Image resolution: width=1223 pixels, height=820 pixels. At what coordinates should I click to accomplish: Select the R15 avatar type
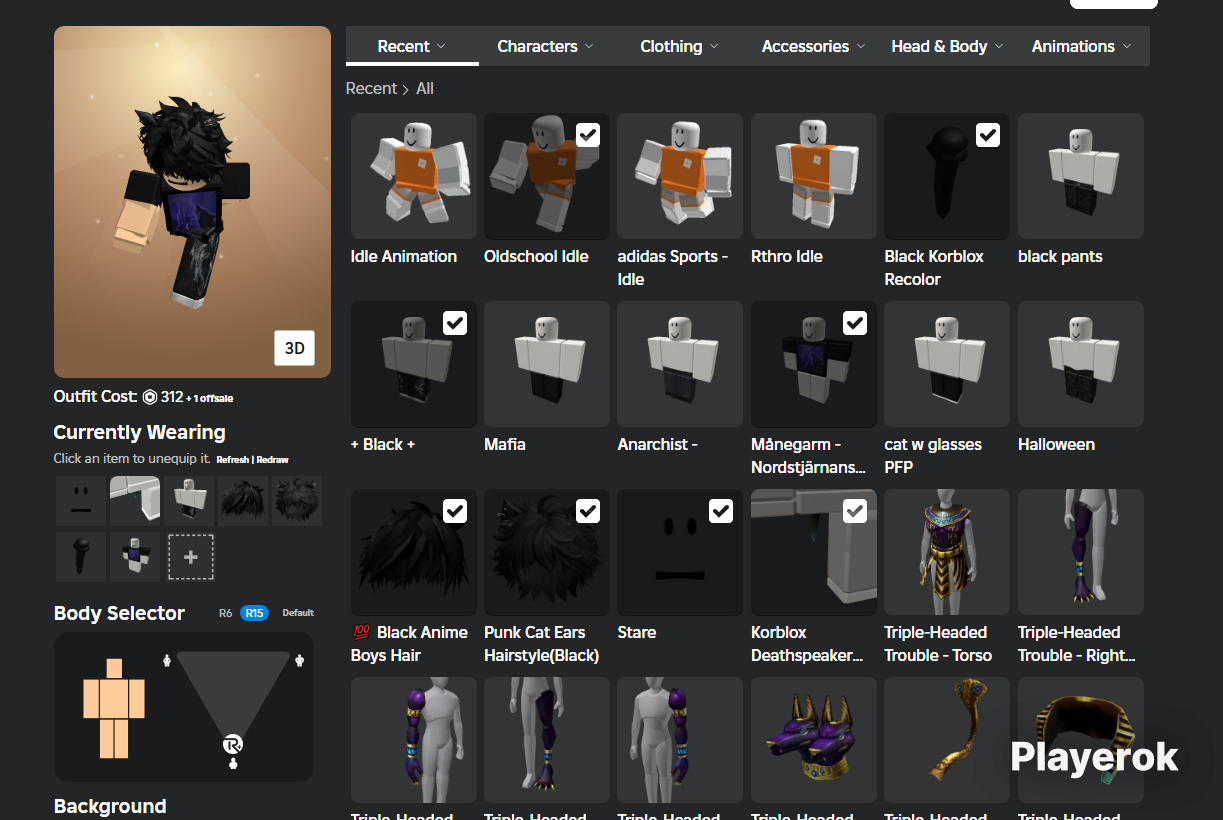click(254, 613)
